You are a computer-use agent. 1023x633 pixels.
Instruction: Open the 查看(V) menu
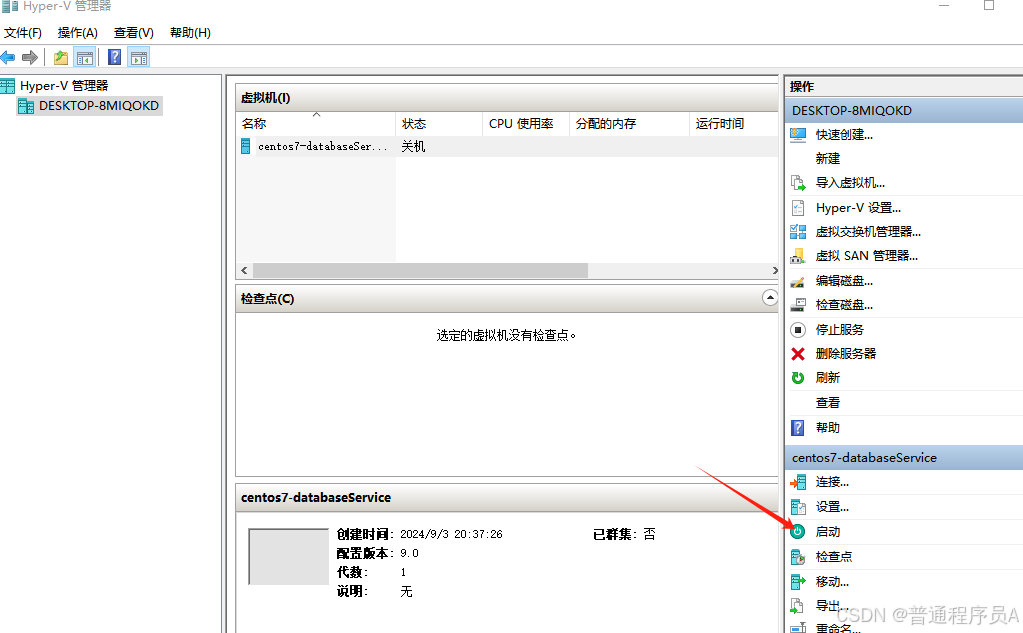pyautogui.click(x=134, y=33)
